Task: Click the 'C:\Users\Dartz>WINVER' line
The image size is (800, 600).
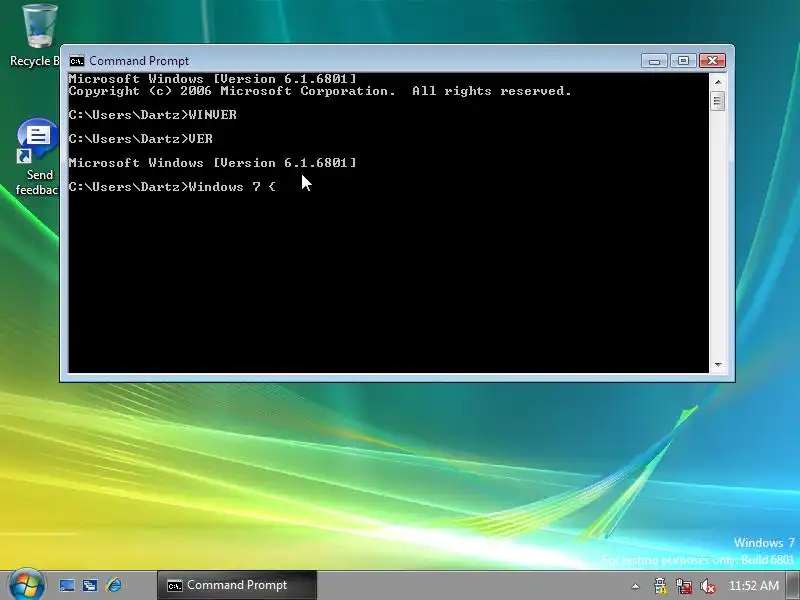Action: pos(153,115)
